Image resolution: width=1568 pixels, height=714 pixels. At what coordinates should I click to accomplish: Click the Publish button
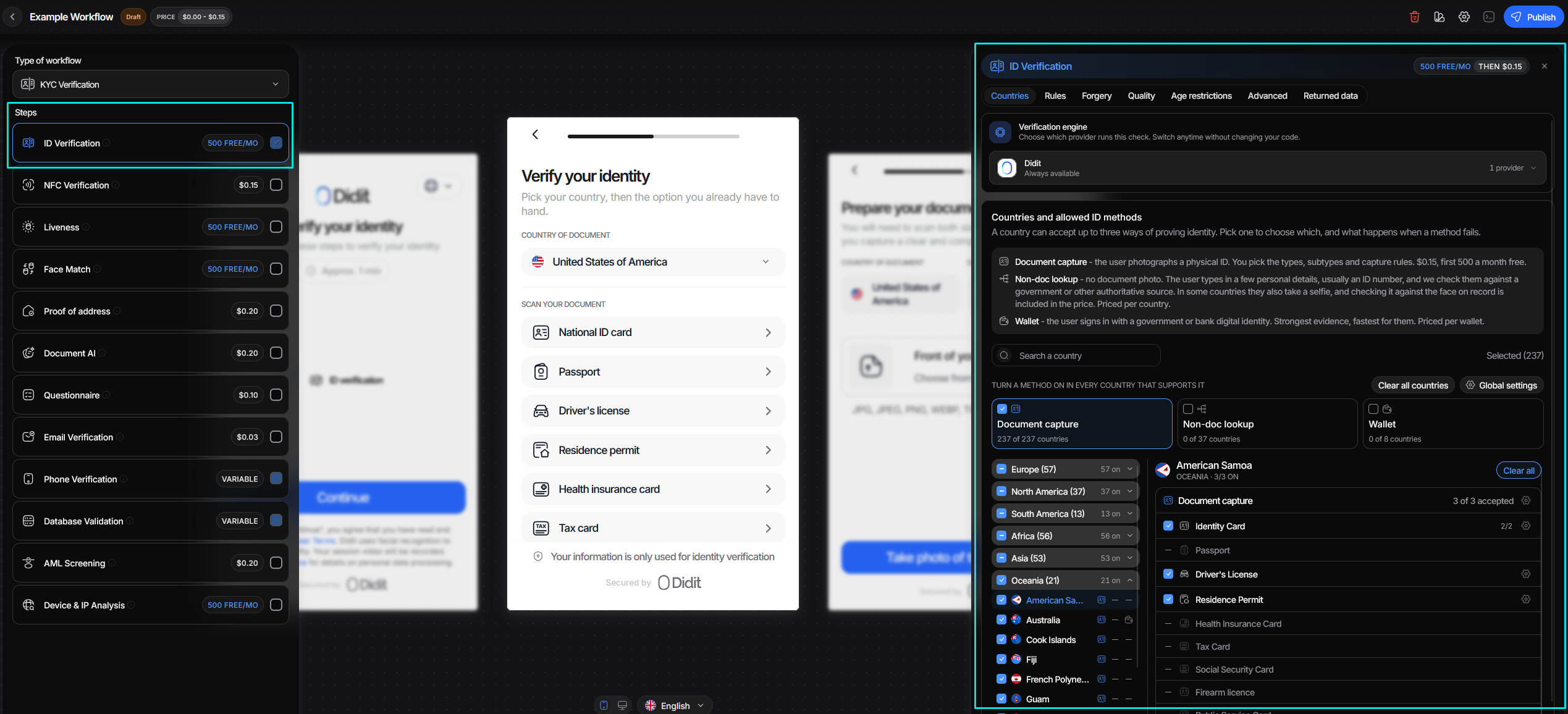(x=1533, y=17)
